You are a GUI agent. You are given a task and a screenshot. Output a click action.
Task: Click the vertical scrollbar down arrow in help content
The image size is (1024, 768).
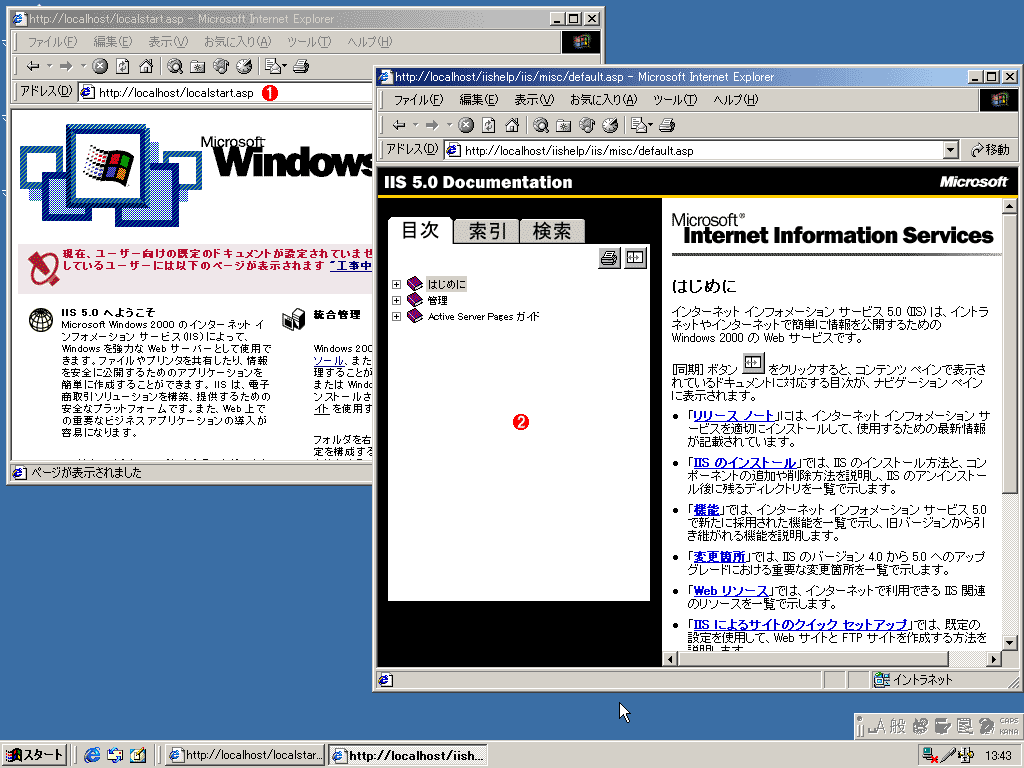1009,642
